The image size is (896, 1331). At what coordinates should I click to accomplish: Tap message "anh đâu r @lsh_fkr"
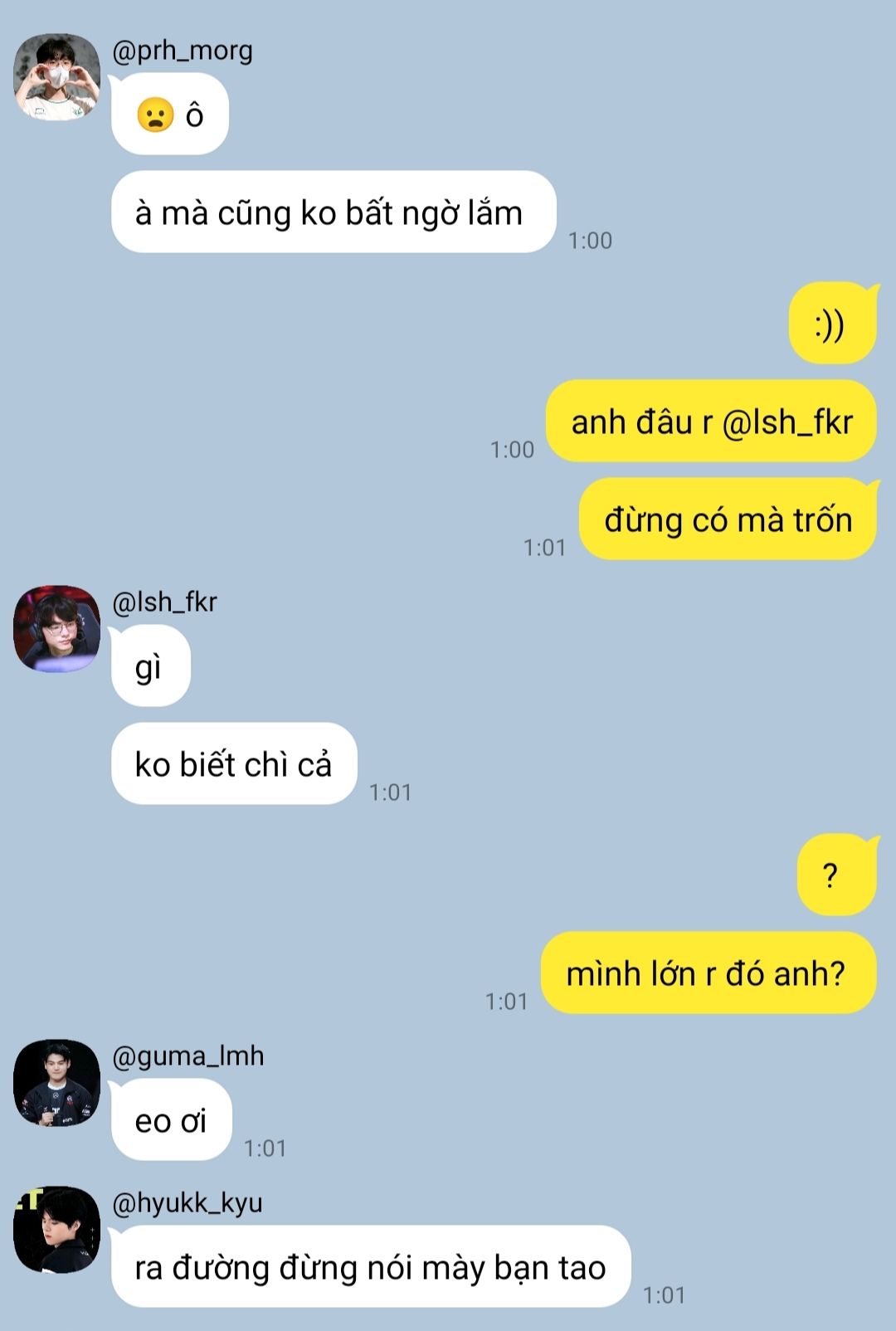click(x=711, y=421)
